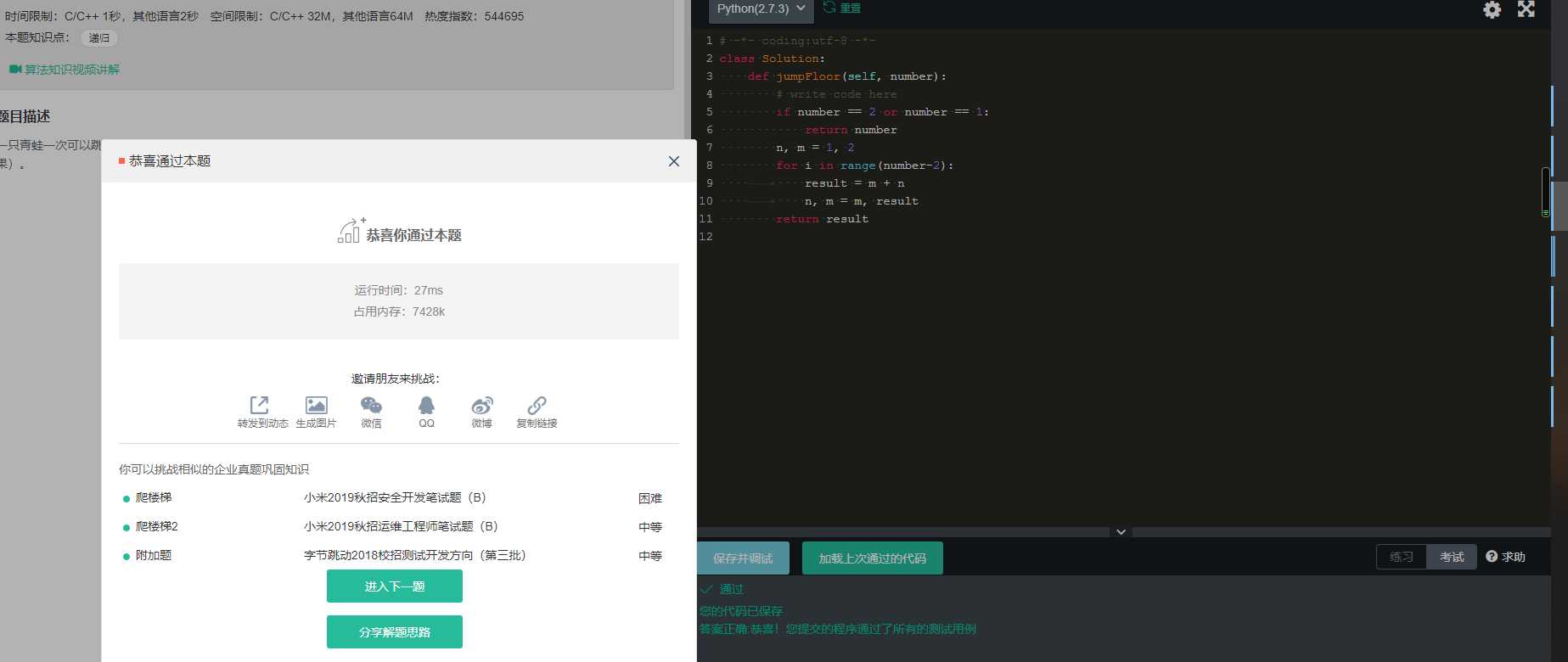Click line number 12 in the gutter
The image size is (1568, 662).
point(706,237)
